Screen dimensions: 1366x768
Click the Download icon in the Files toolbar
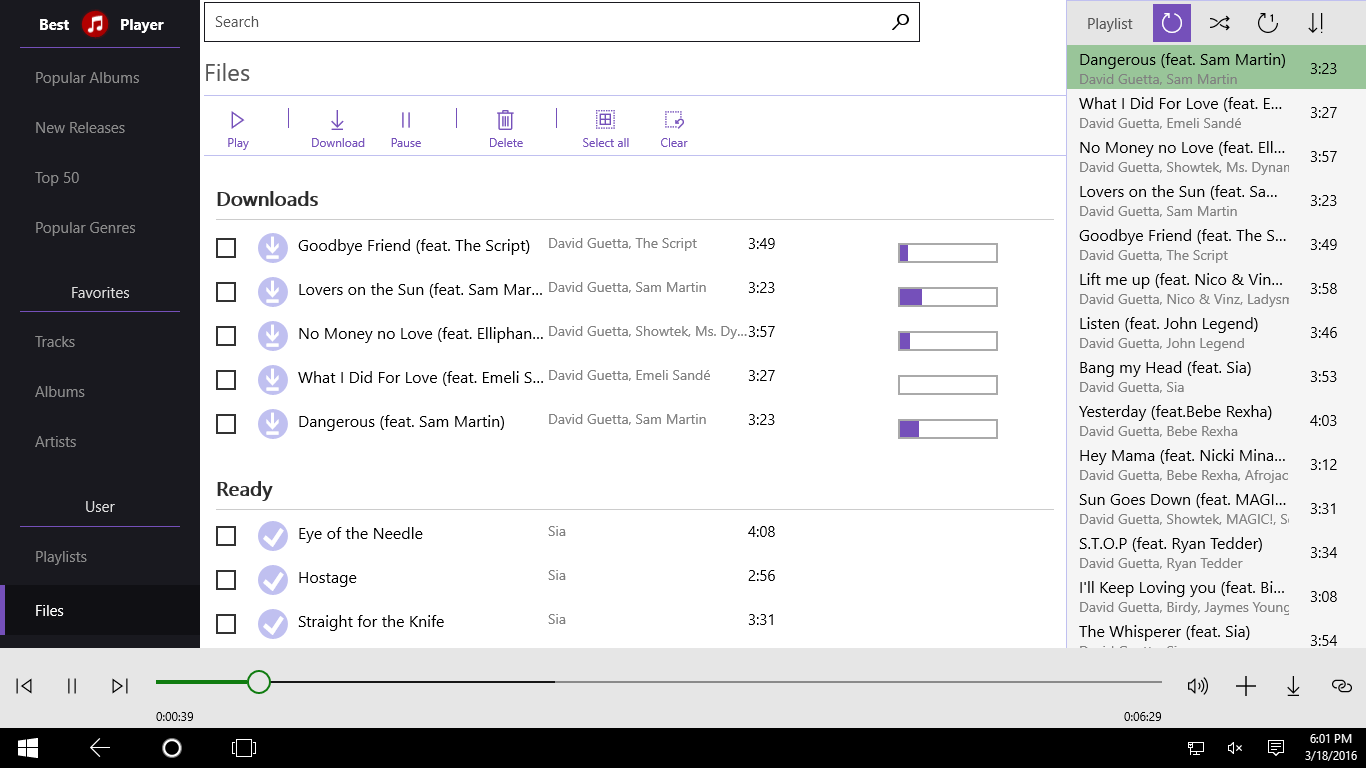point(337,126)
